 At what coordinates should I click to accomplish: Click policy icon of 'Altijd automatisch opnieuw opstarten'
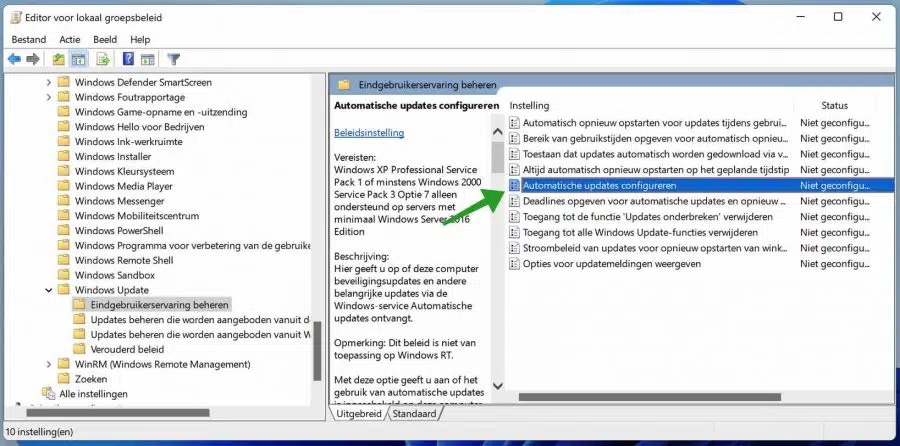click(x=514, y=170)
